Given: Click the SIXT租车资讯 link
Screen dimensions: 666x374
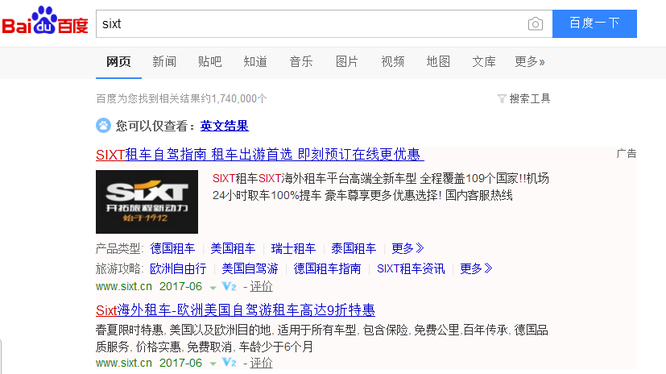Looking at the screenshot, I should [411, 268].
